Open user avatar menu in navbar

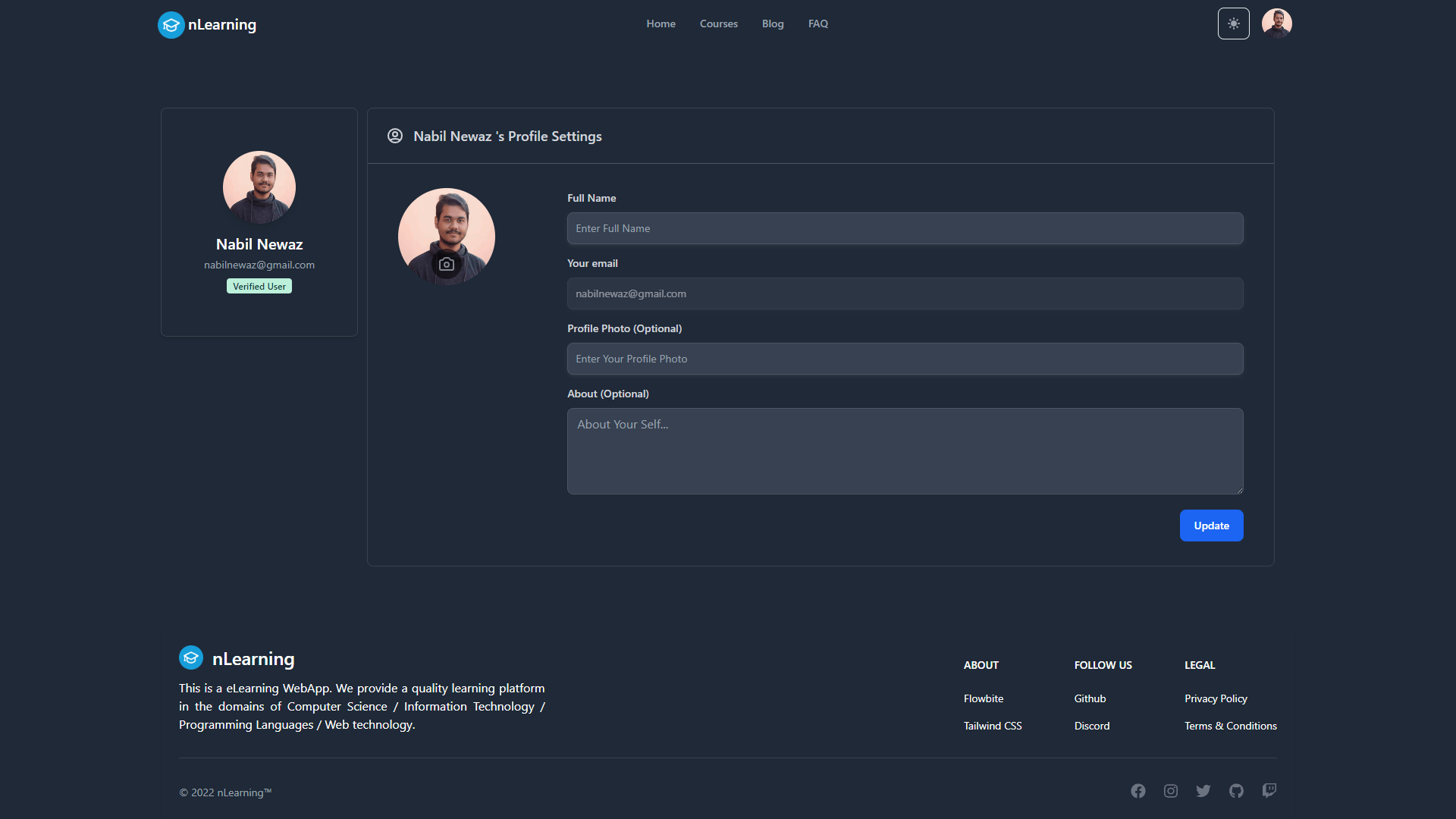point(1276,24)
